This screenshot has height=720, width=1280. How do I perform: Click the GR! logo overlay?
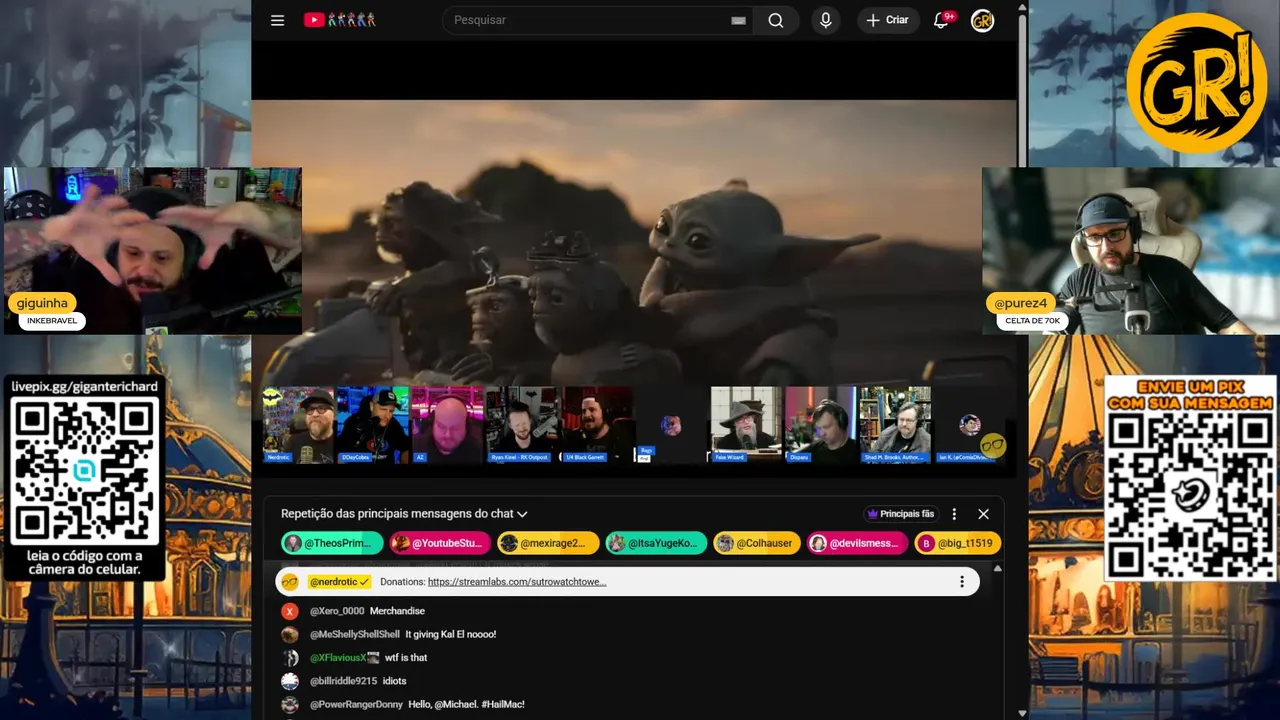(1196, 83)
